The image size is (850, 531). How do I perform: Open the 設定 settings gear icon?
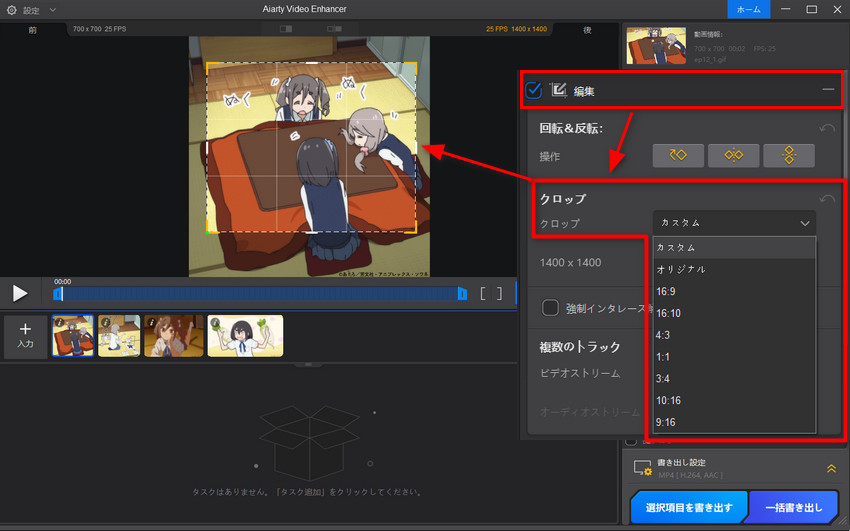pyautogui.click(x=11, y=10)
